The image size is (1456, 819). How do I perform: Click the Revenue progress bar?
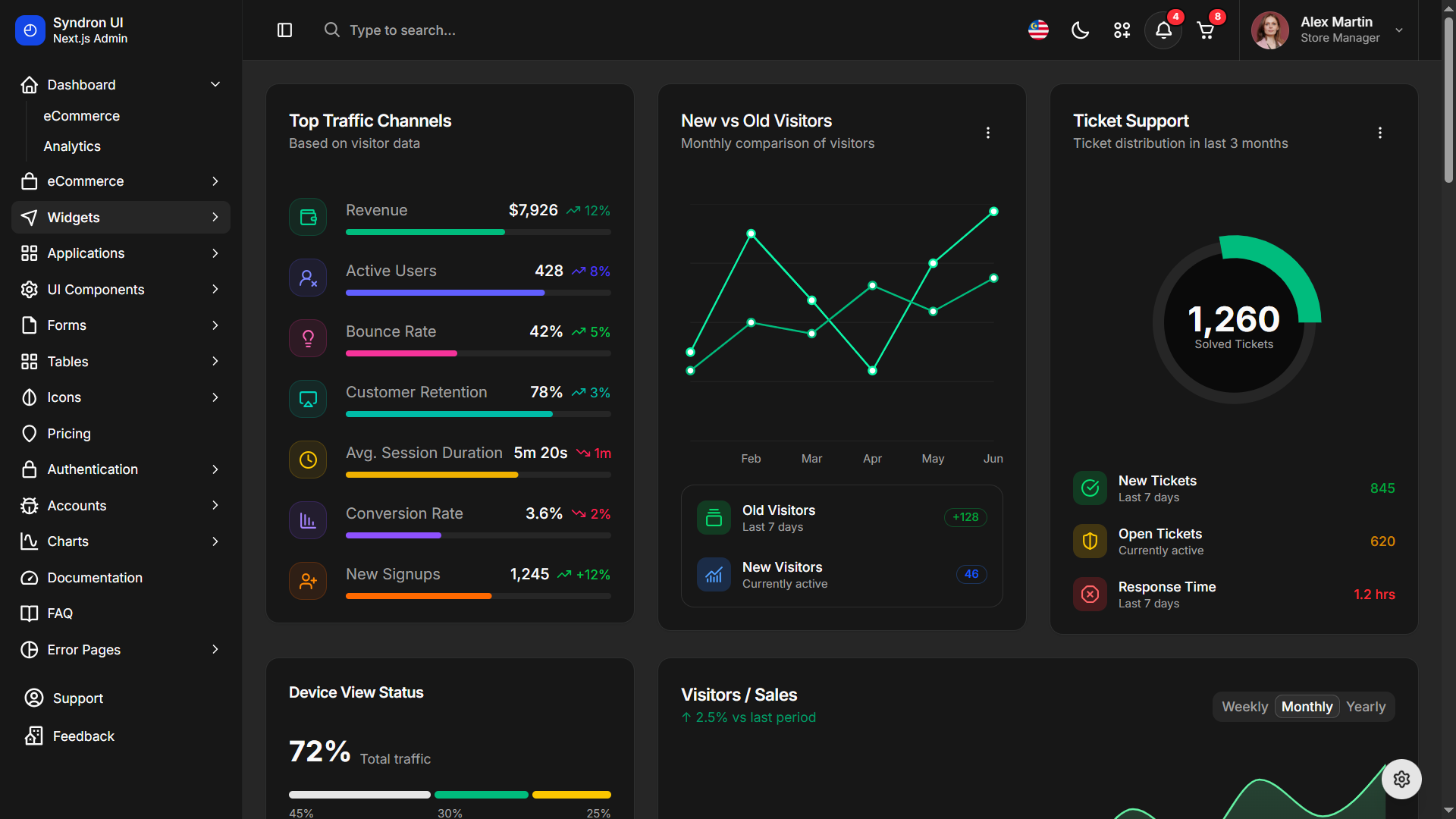(x=479, y=232)
